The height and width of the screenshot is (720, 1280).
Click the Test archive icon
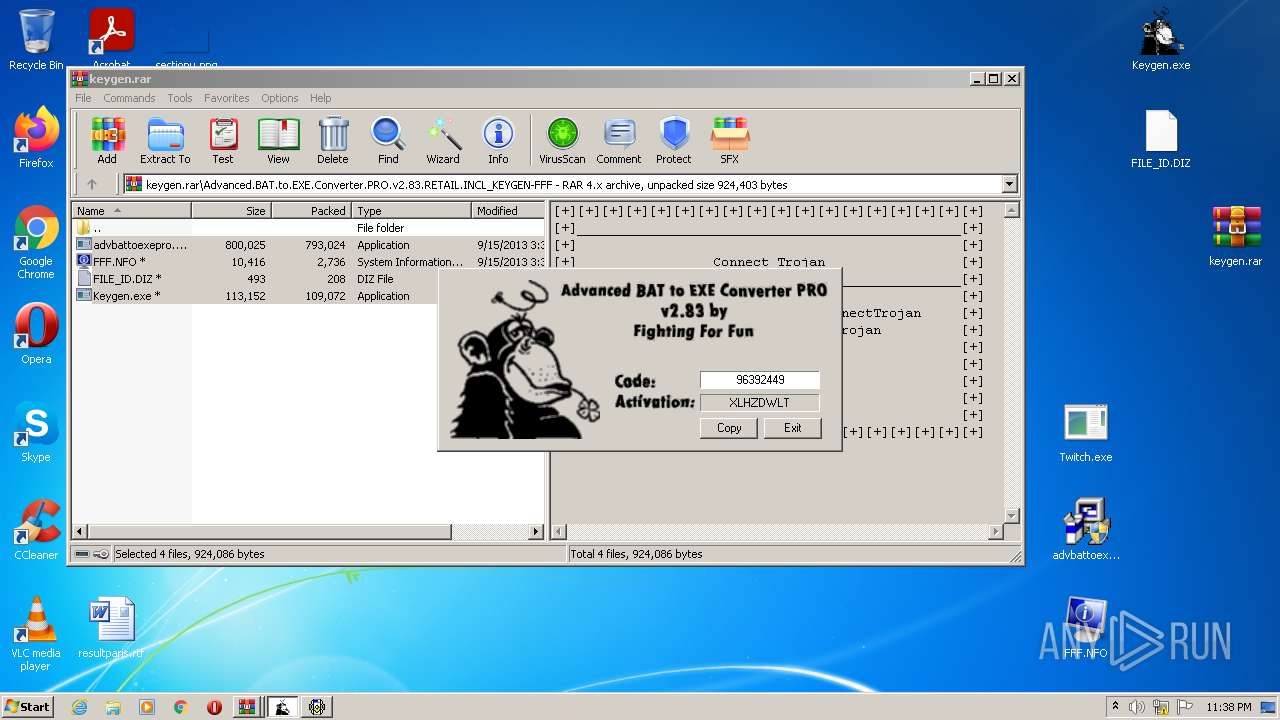(223, 140)
